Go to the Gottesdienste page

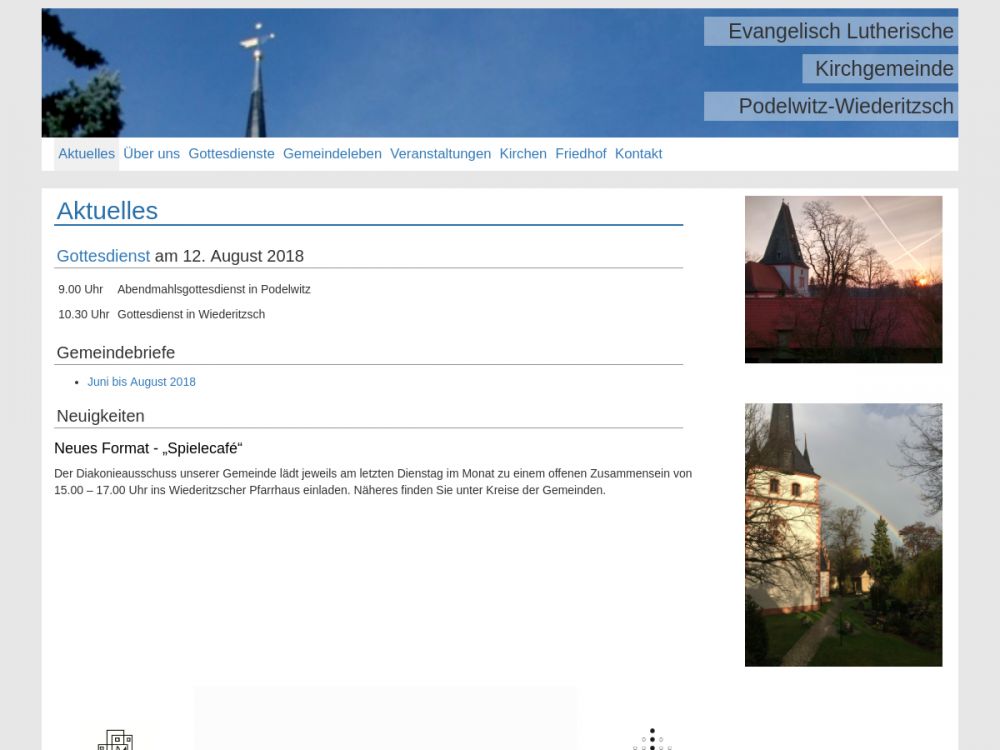(231, 154)
